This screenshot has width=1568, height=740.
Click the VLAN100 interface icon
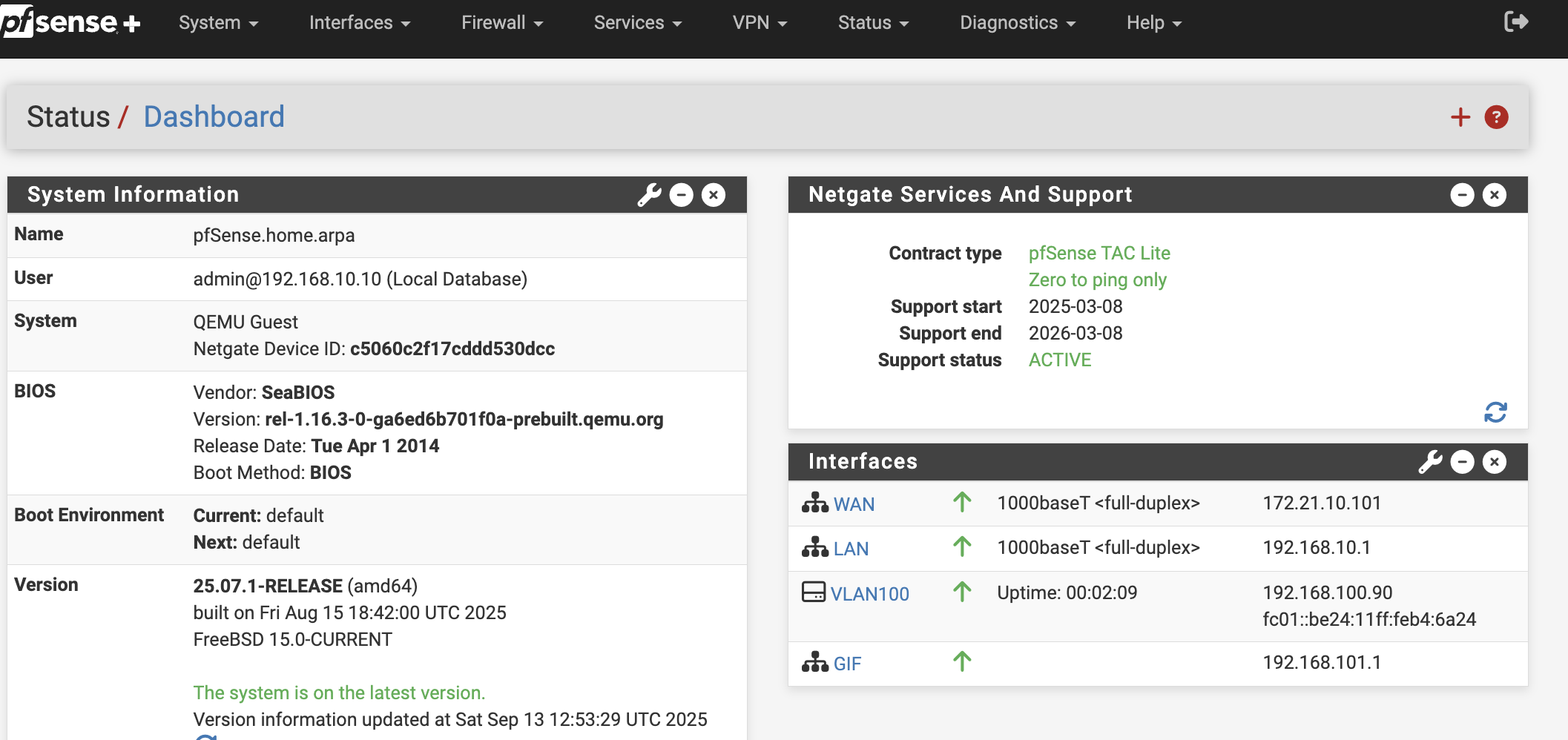point(814,592)
